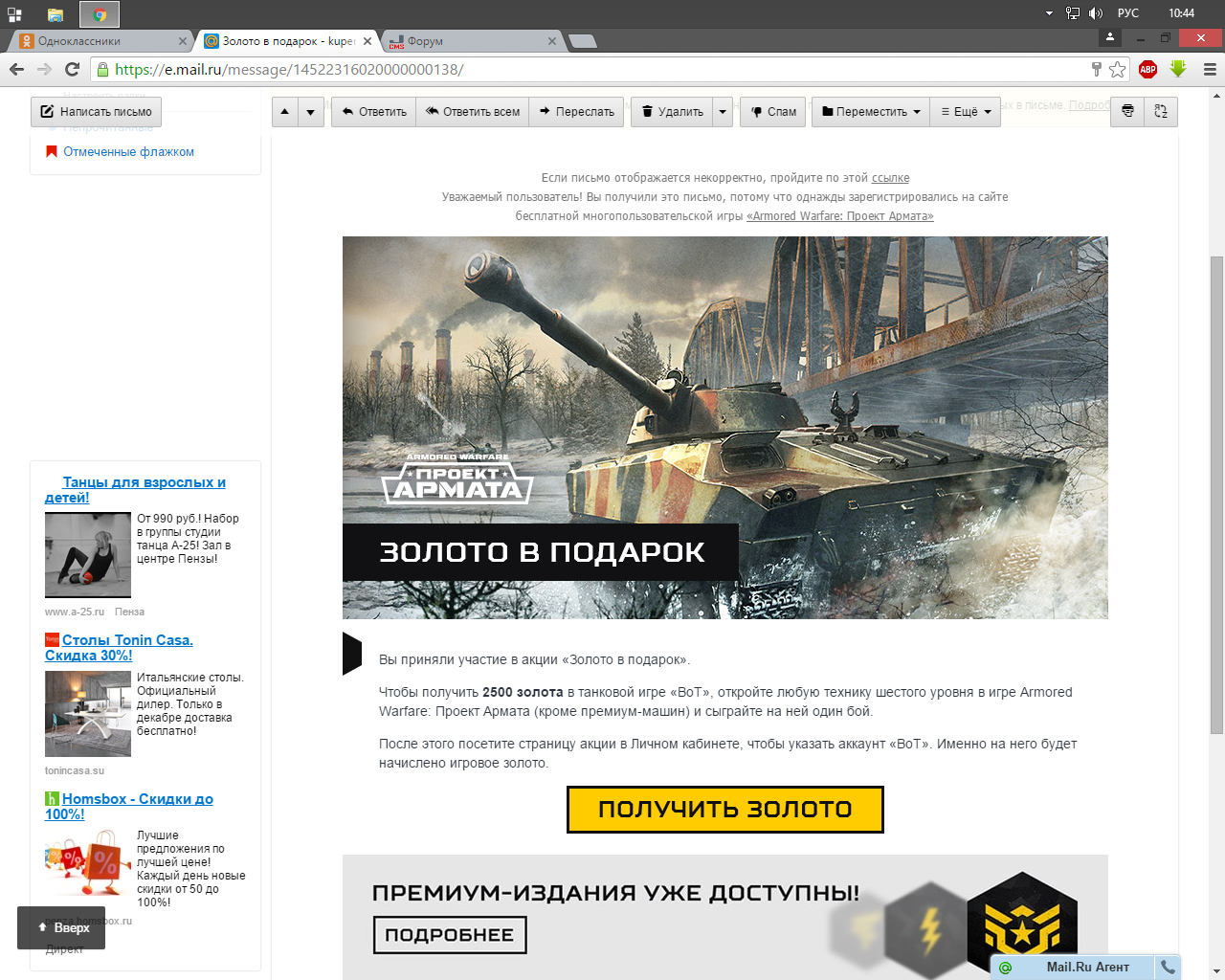The width and height of the screenshot is (1225, 980).
Task: Open the Homsbox - Скидки до 100%! ad
Action: tap(129, 807)
